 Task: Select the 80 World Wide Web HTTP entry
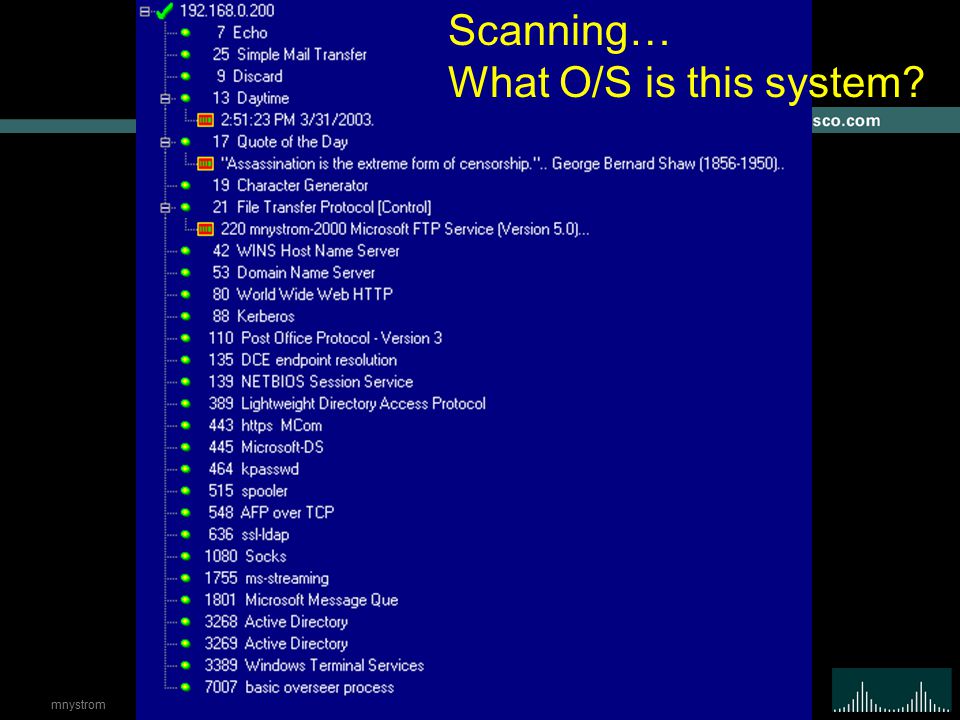[302, 294]
